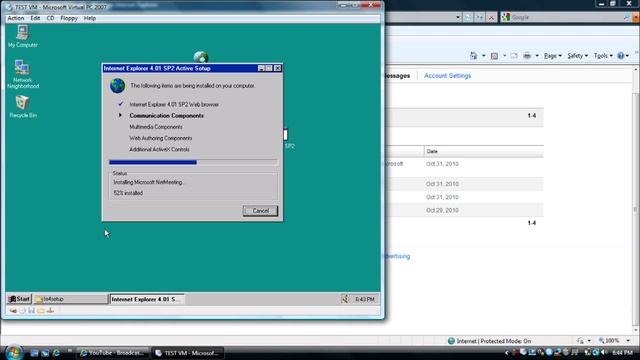Click the floppy disk icon in Virtual PC status bar
This screenshot has width=640, height=360.
pos(31,311)
